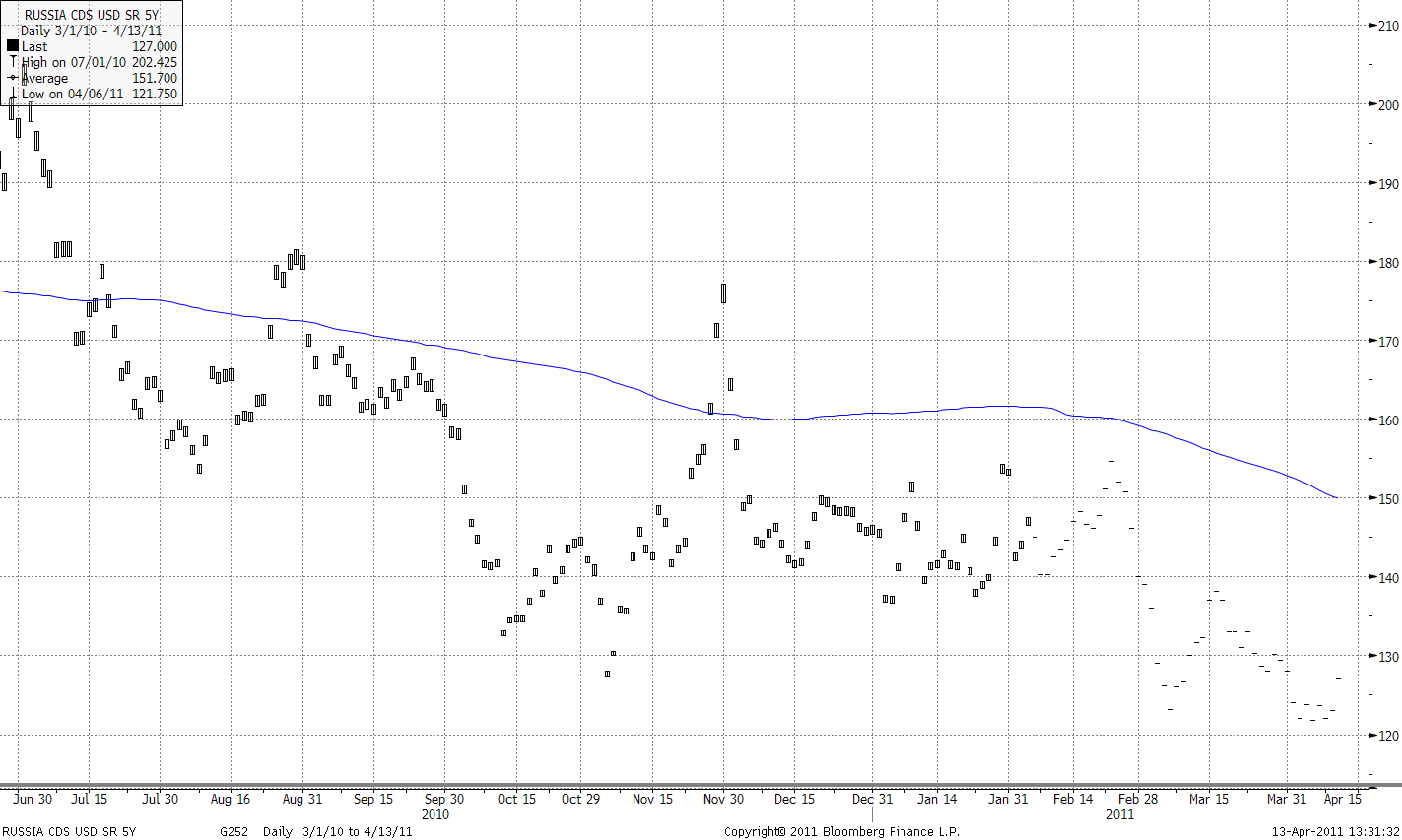Click the 'Sep 30' date label
This screenshot has width=1402, height=840.
(x=444, y=799)
